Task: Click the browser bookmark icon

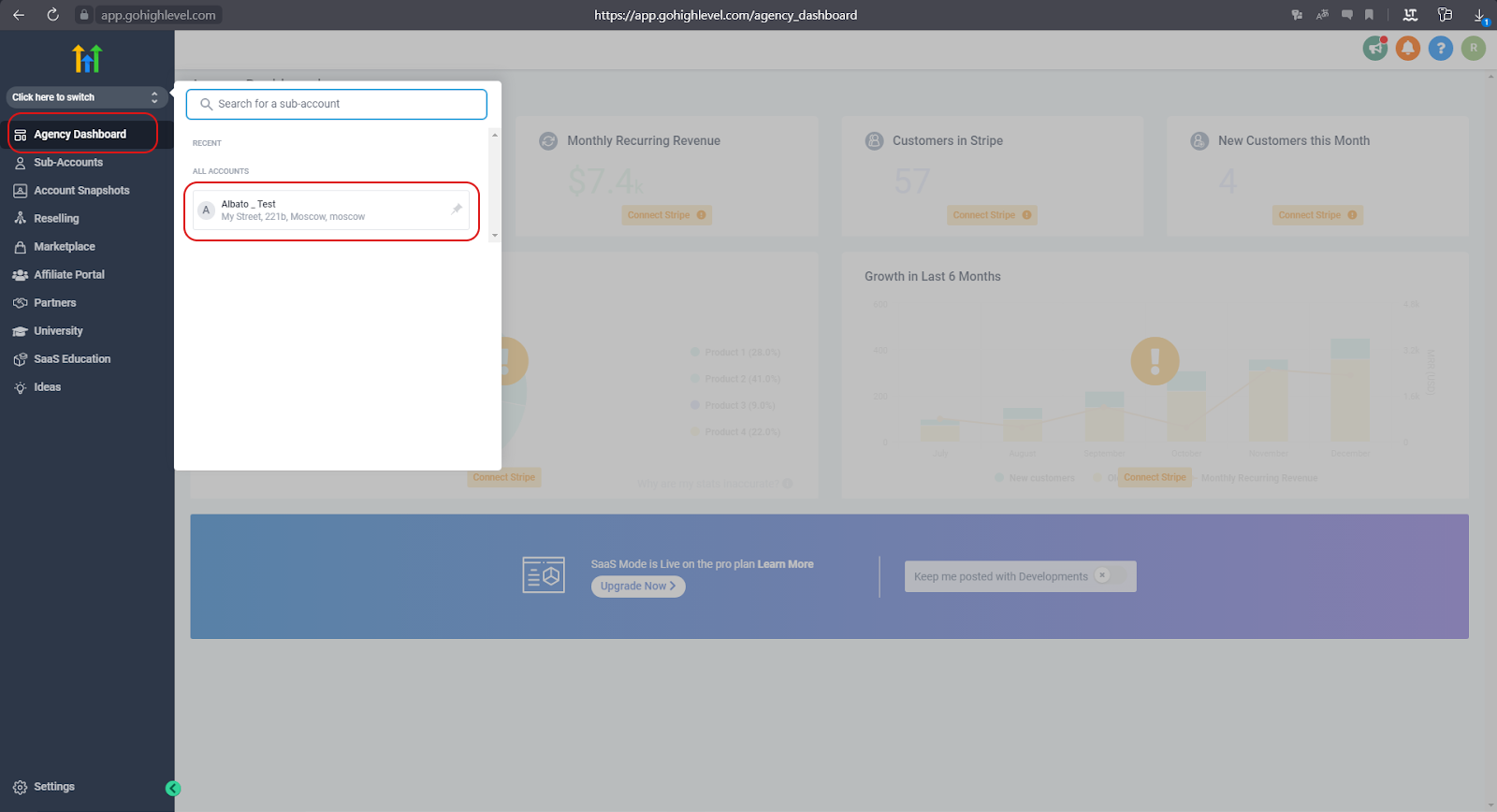Action: coord(1369,15)
